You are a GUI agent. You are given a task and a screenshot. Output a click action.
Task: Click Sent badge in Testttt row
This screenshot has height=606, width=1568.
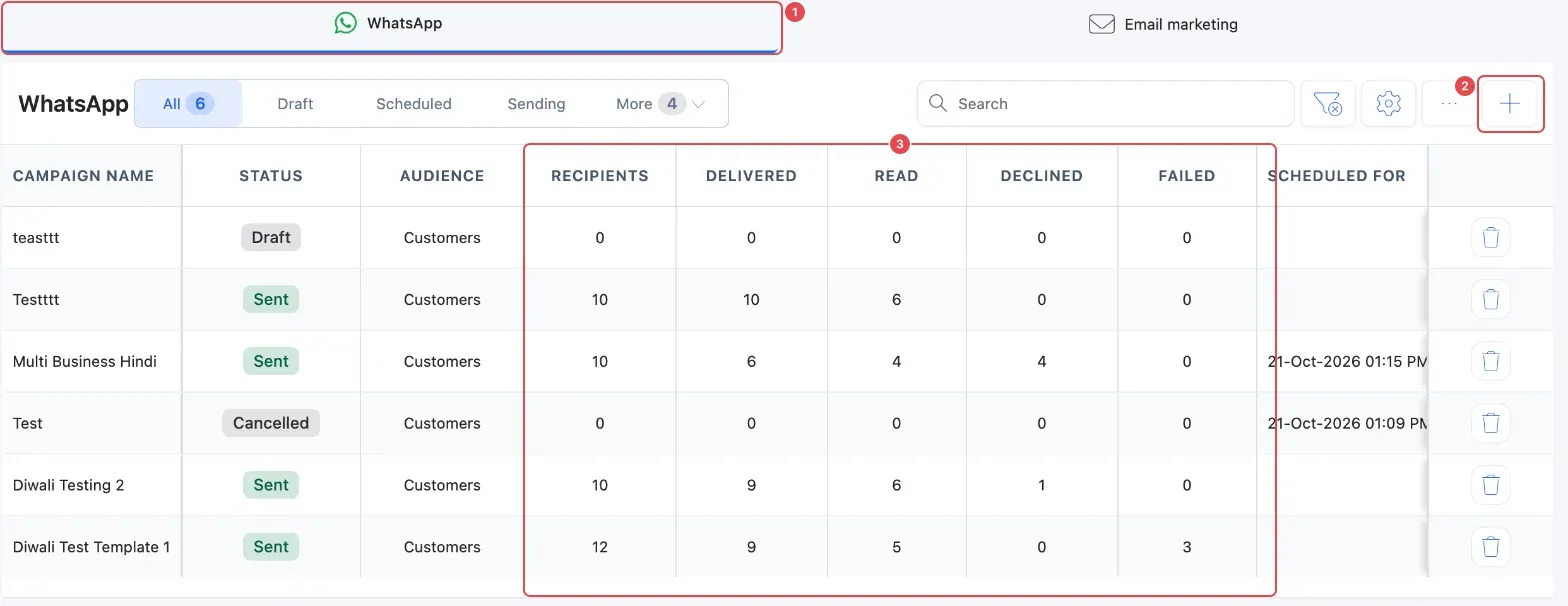(x=271, y=299)
